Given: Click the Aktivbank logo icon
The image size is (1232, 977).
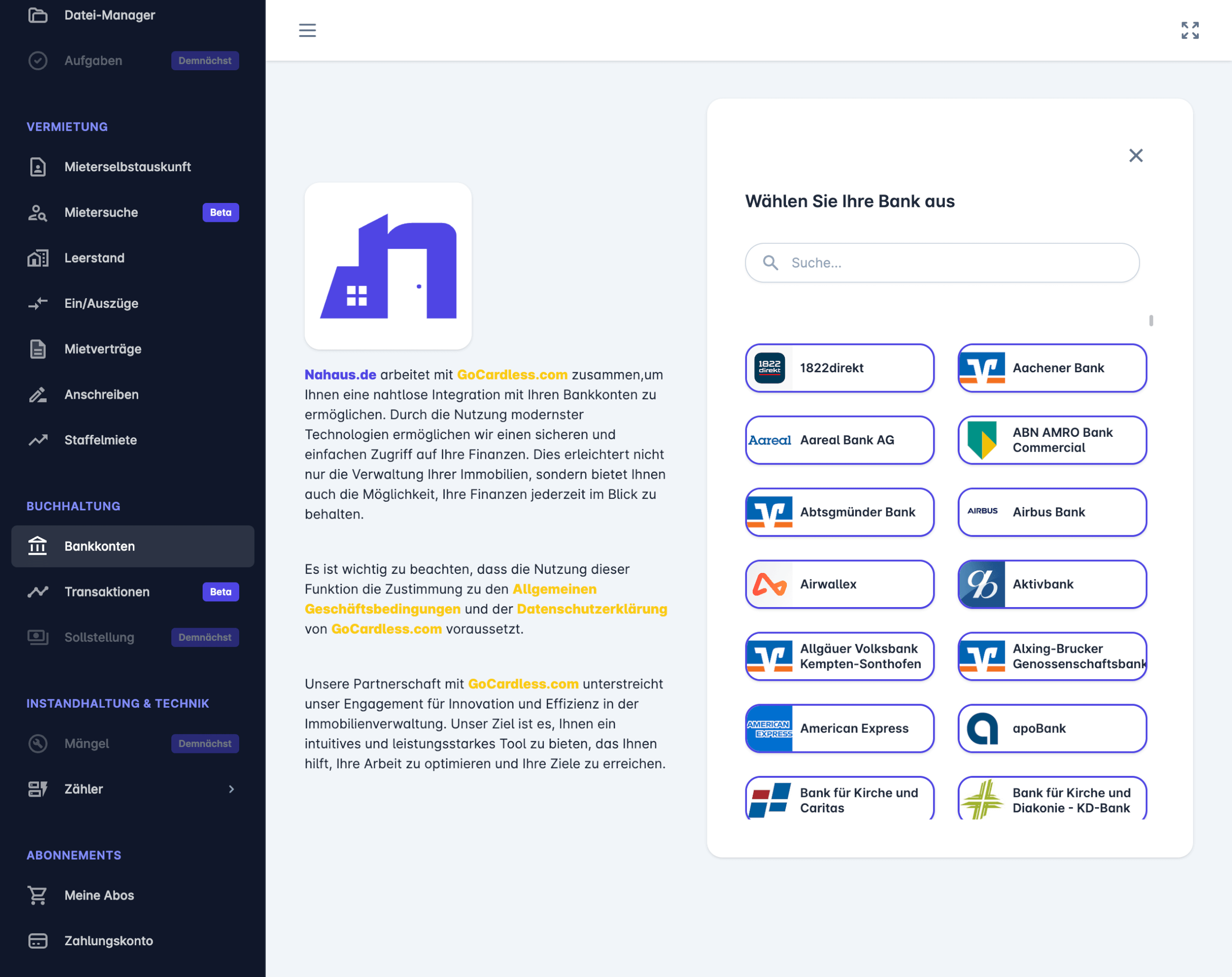Looking at the screenshot, I should 982,584.
